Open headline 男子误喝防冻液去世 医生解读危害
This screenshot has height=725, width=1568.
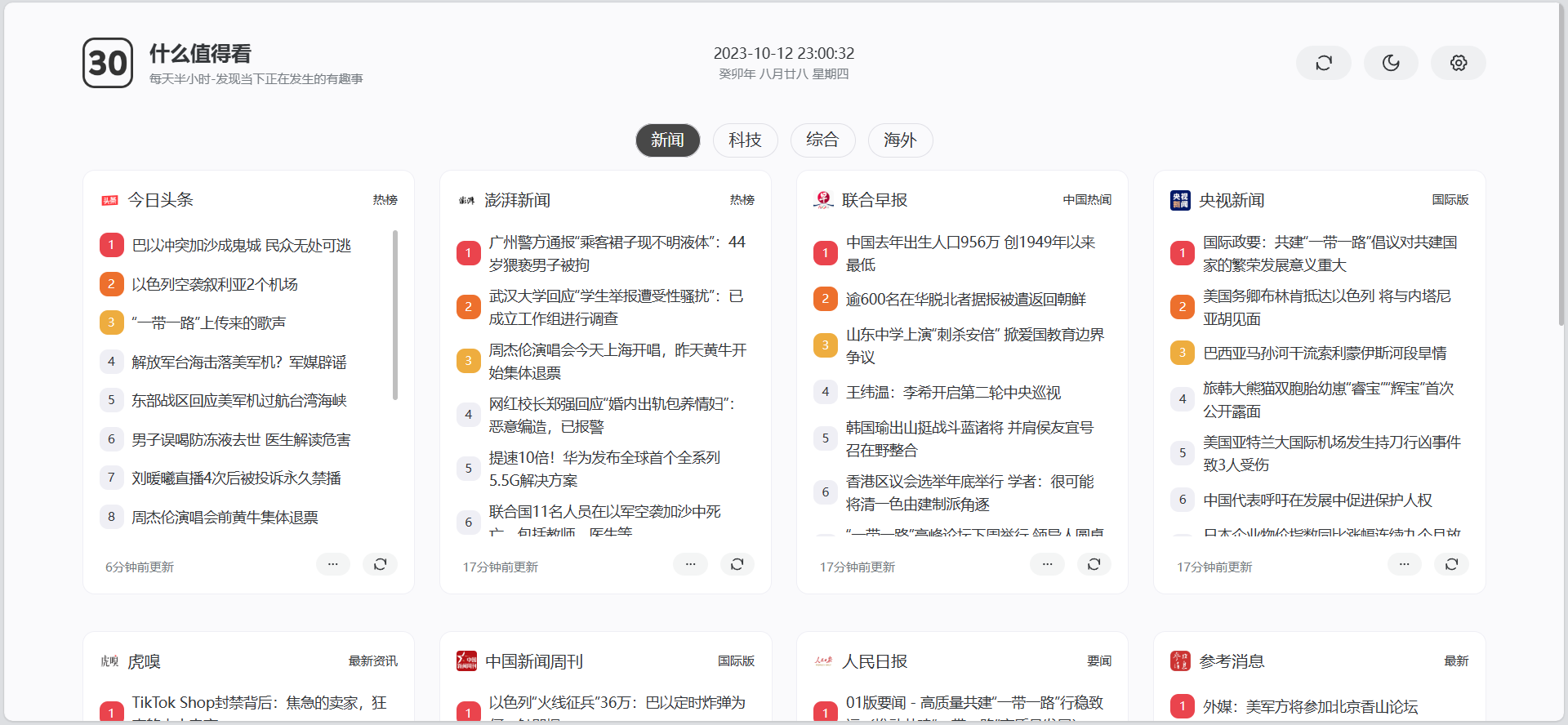coord(241,439)
